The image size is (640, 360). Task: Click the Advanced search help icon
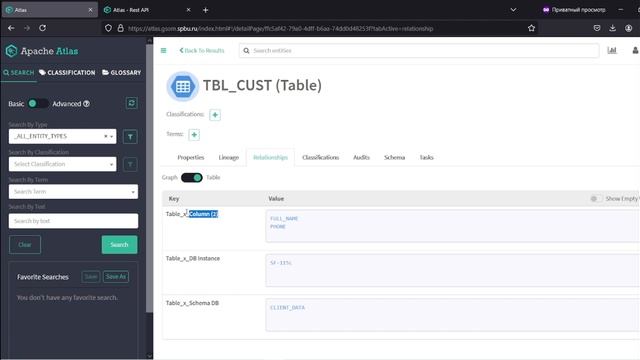tap(87, 104)
